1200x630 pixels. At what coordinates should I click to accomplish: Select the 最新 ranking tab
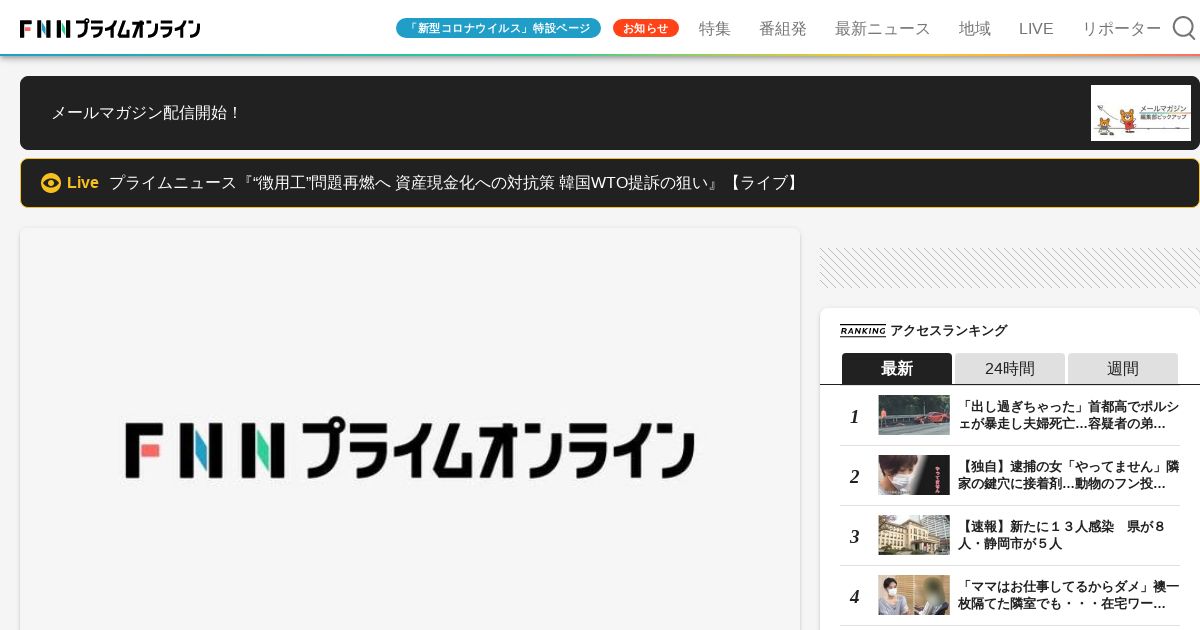click(897, 368)
